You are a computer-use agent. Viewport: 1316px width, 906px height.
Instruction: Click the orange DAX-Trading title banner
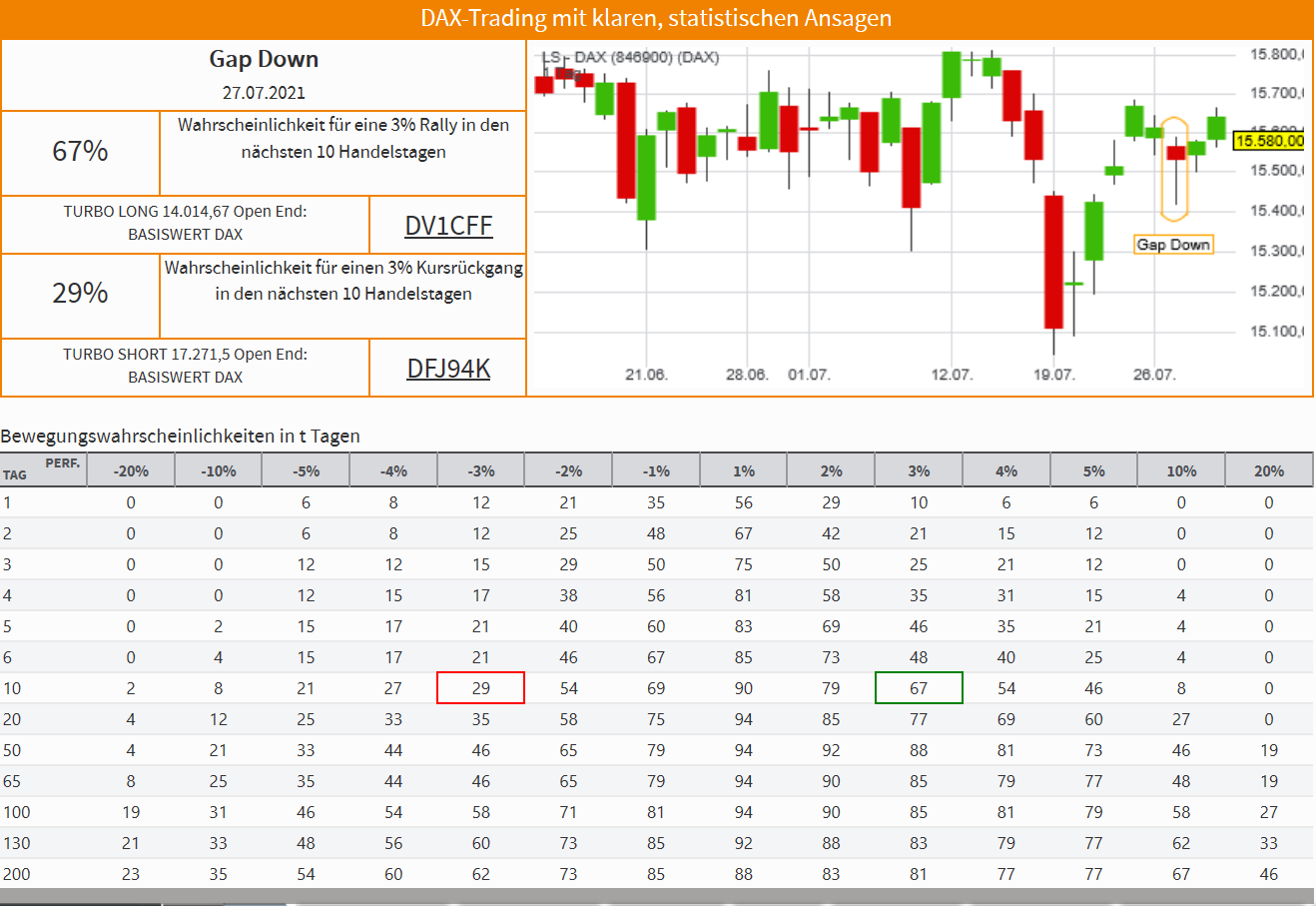656,19
